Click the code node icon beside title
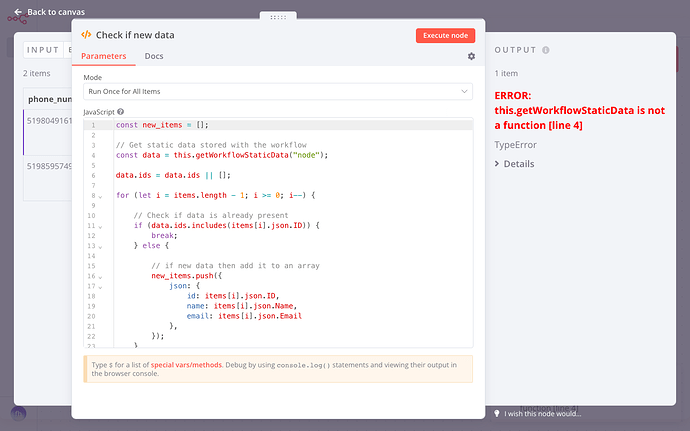Screen dimensions: 690x431 point(86,35)
